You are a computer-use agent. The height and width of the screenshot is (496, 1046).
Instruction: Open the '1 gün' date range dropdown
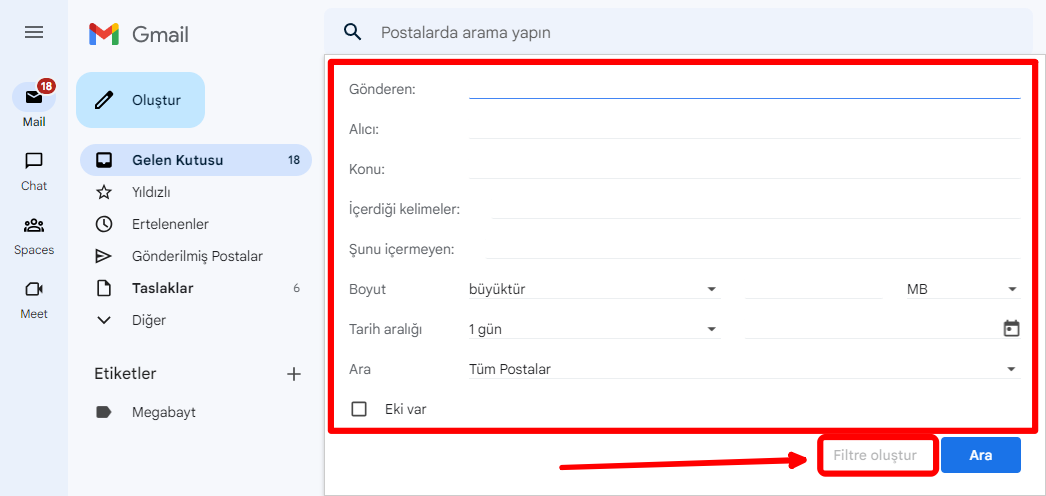tap(593, 329)
